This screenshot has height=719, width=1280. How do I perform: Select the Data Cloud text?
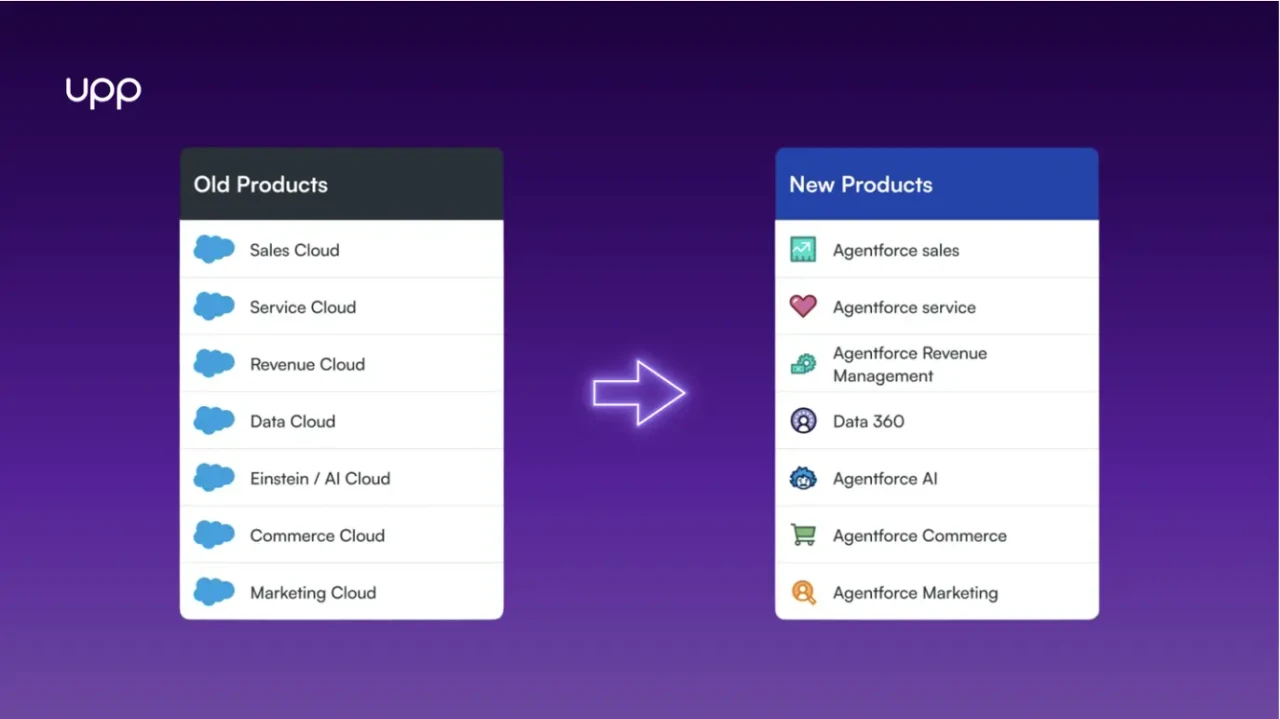pyautogui.click(x=292, y=421)
